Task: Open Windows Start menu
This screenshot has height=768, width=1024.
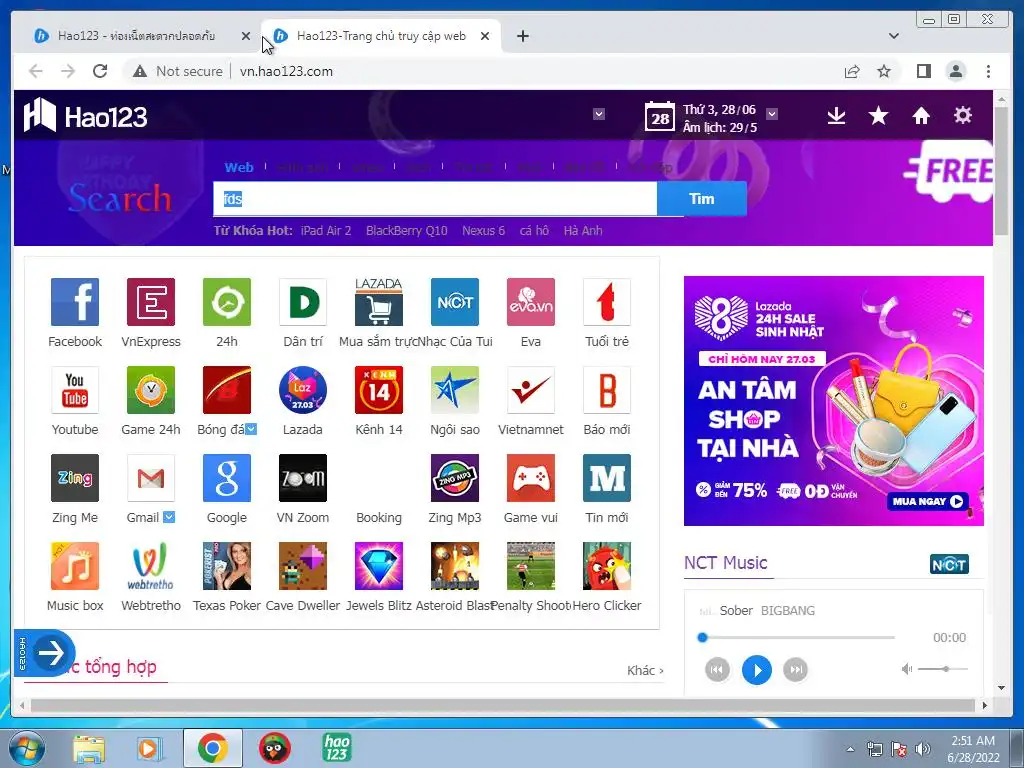Action: pos(26,748)
